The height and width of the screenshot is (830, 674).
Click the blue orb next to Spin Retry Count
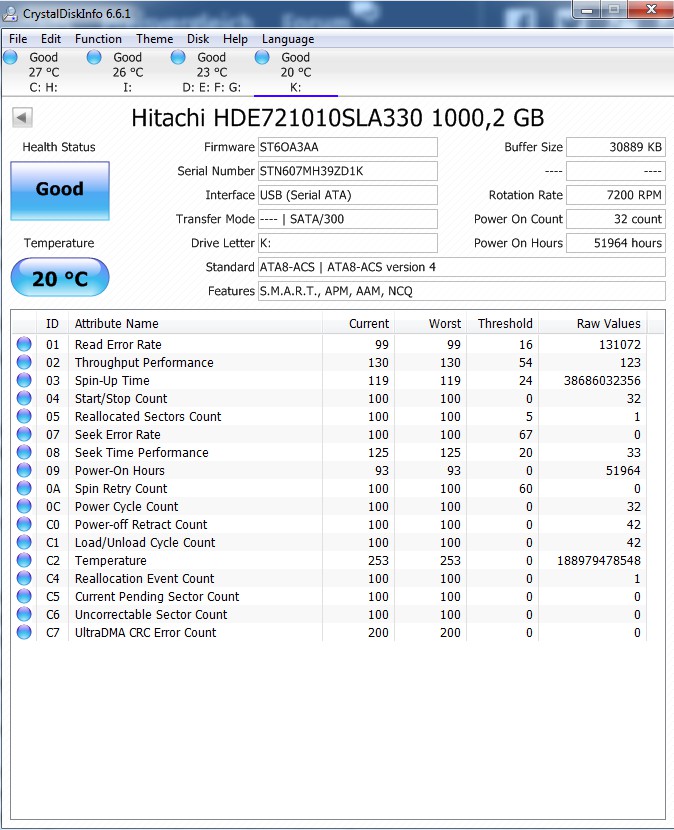[x=24, y=488]
